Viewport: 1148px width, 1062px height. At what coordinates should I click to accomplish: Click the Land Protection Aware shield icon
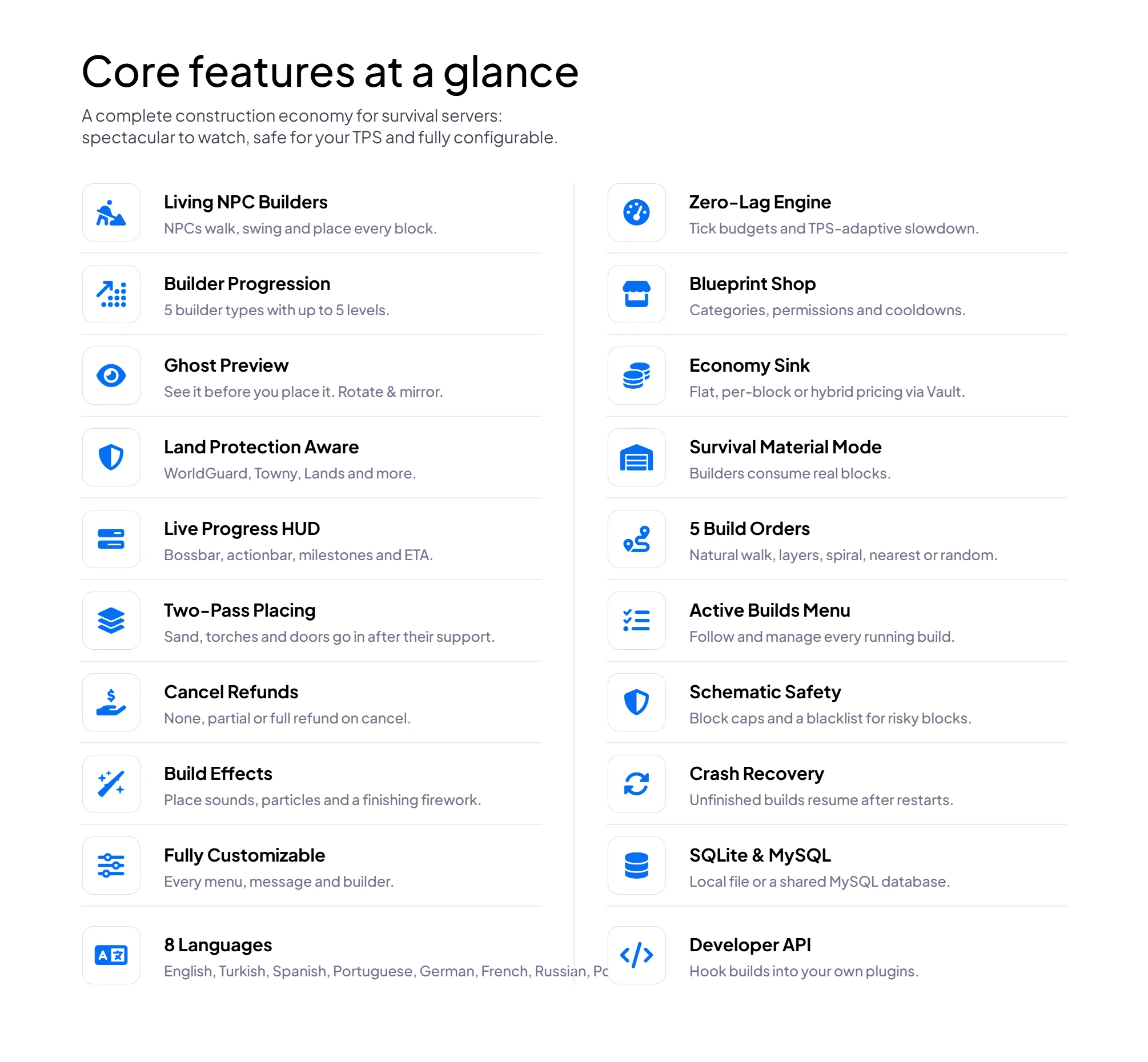[111, 457]
